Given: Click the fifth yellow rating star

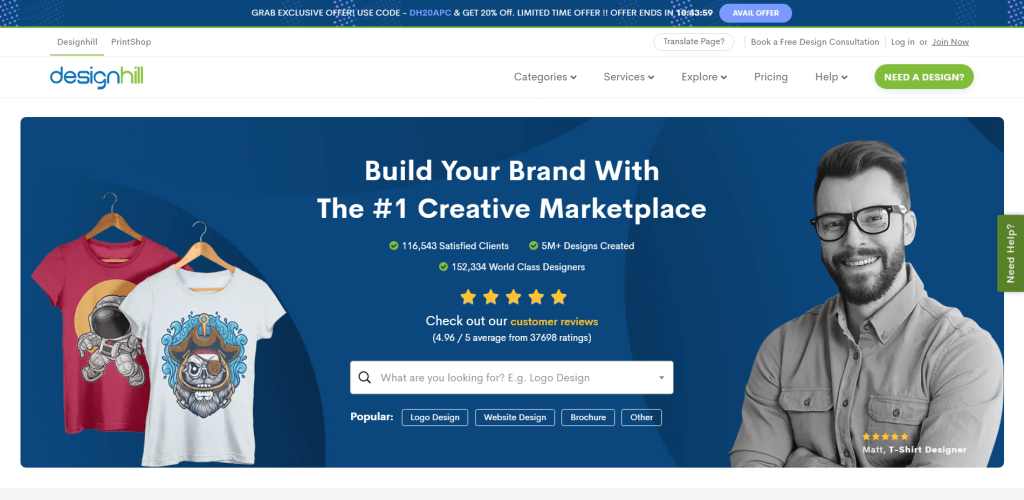Looking at the screenshot, I should pos(558,298).
